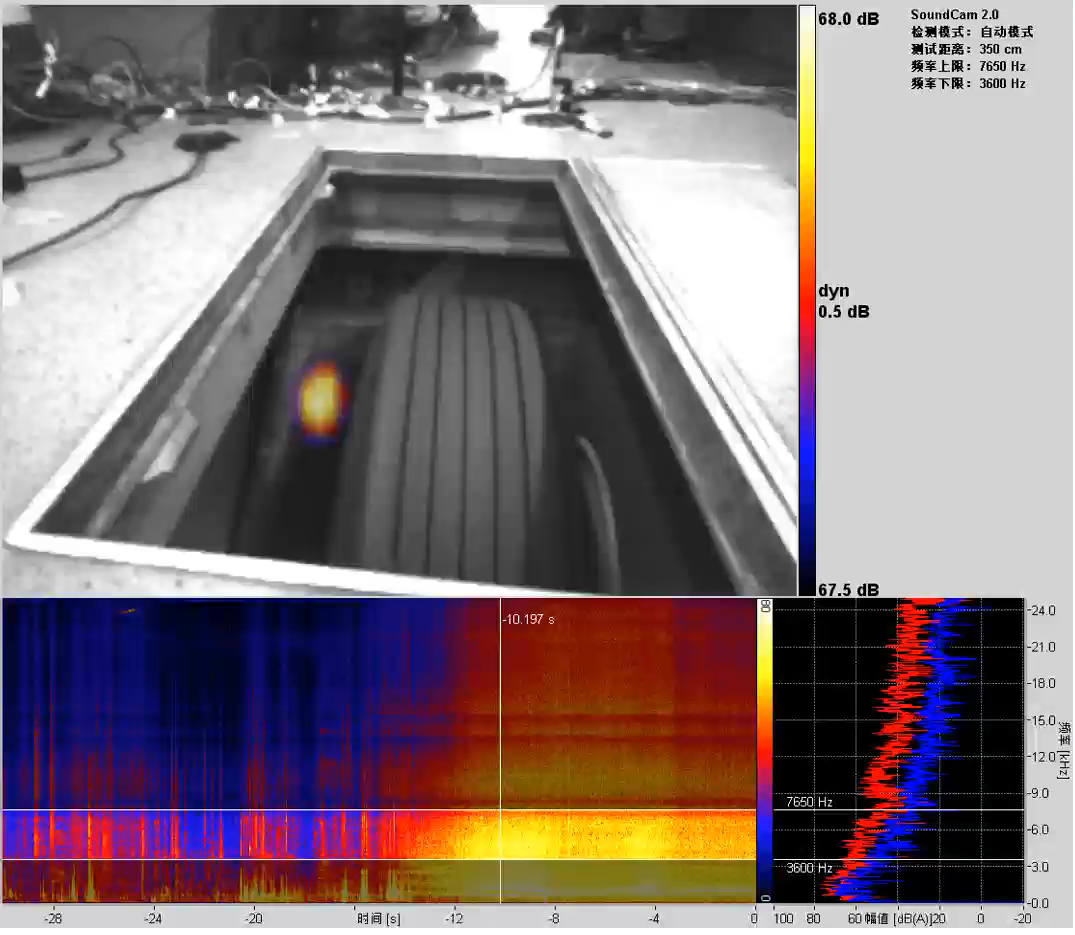Select the 3600 Hz lower frequency line
This screenshot has width=1075, height=935.
[x=380, y=859]
